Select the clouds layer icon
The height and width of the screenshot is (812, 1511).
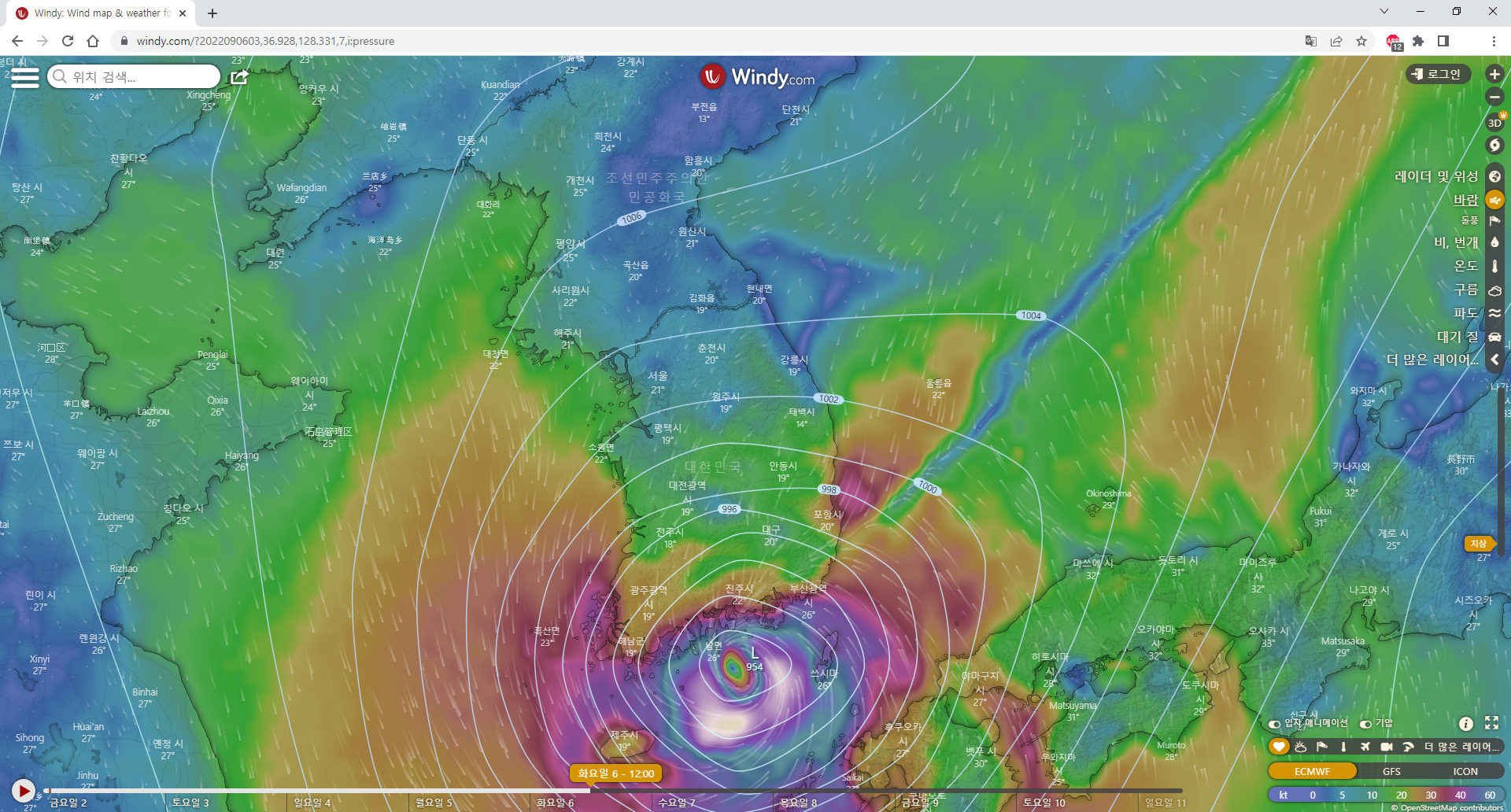pyautogui.click(x=1494, y=290)
